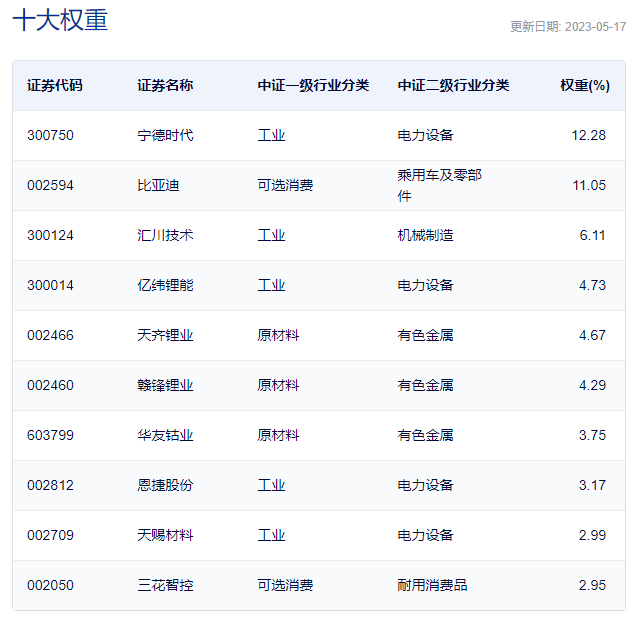Click 原材料 in the 赣锋锂业 row
This screenshot has height=619, width=630.
(x=278, y=386)
